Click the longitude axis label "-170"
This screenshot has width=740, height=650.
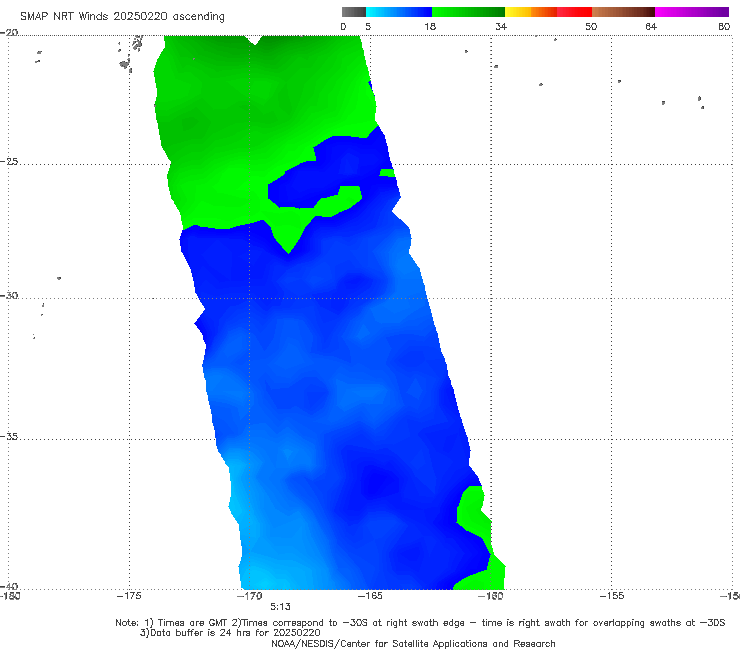click(x=250, y=596)
